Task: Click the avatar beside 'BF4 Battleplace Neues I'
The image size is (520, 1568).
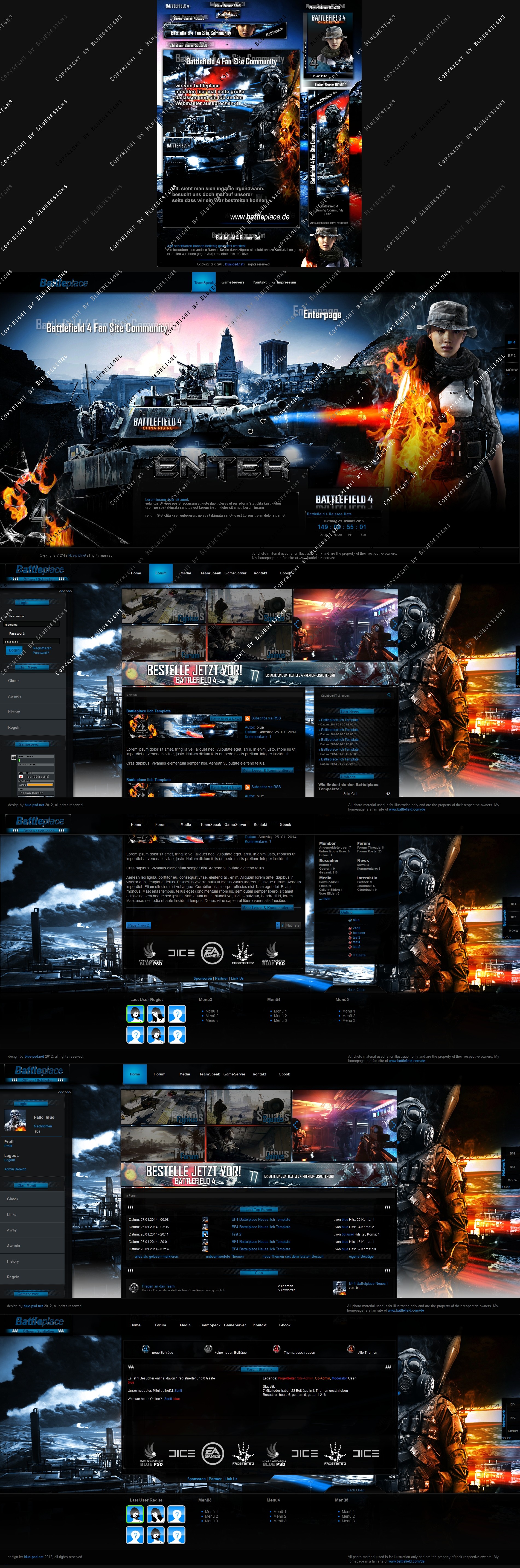Action: coord(339,1288)
